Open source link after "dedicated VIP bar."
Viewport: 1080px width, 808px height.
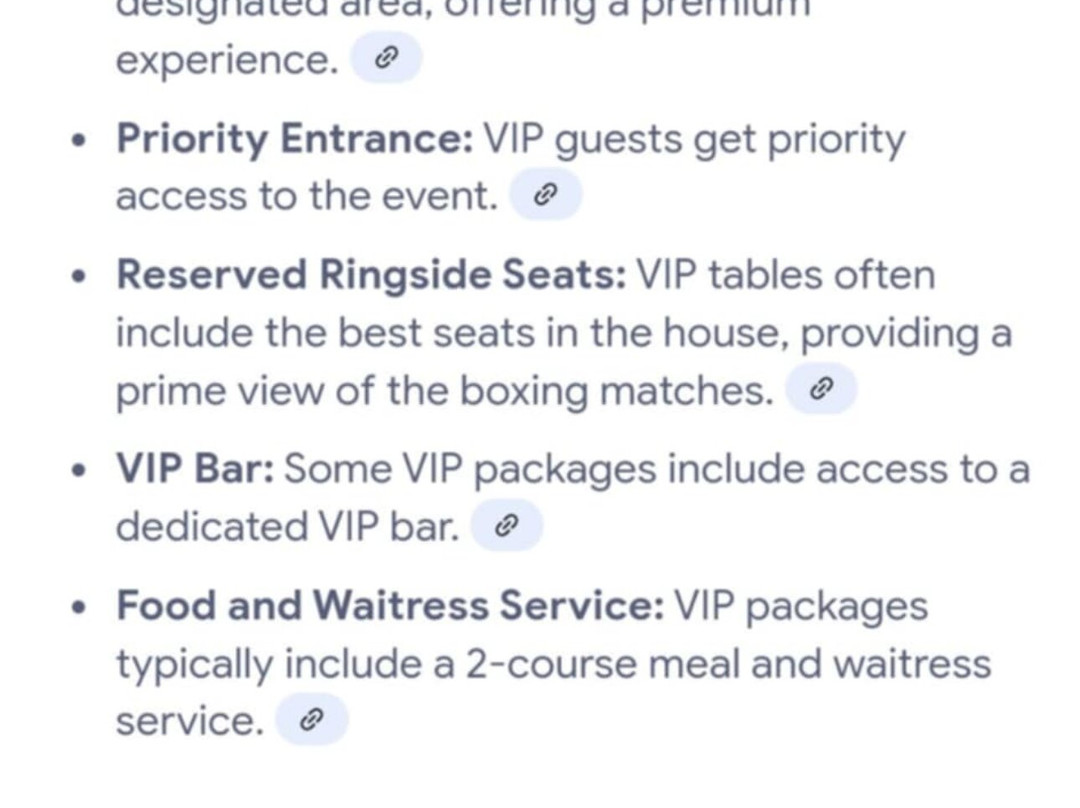506,525
